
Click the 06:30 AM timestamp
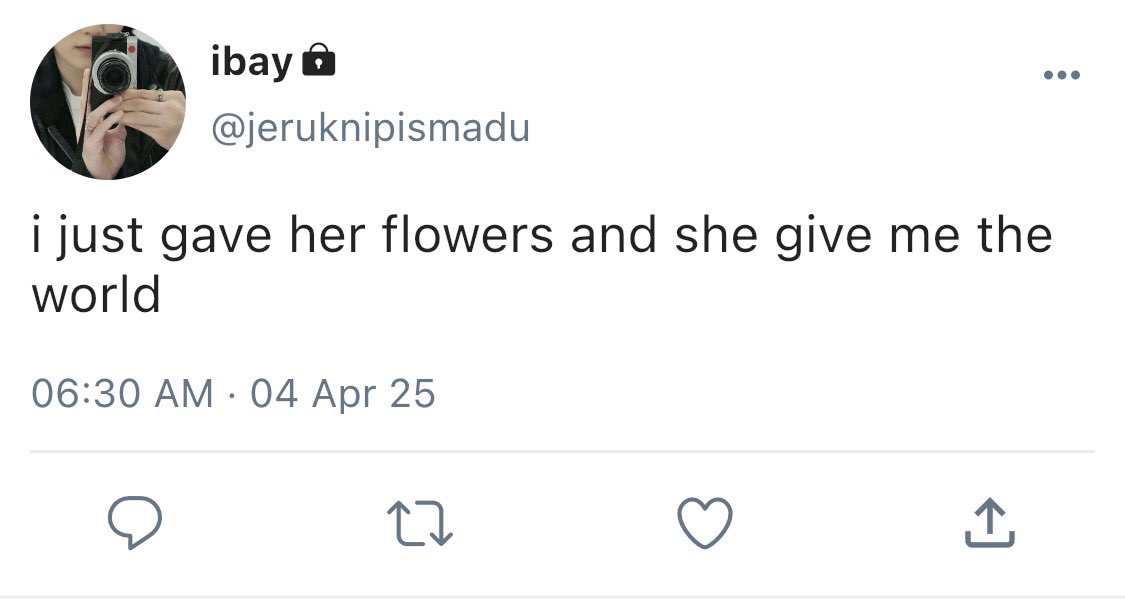pyautogui.click(x=122, y=393)
